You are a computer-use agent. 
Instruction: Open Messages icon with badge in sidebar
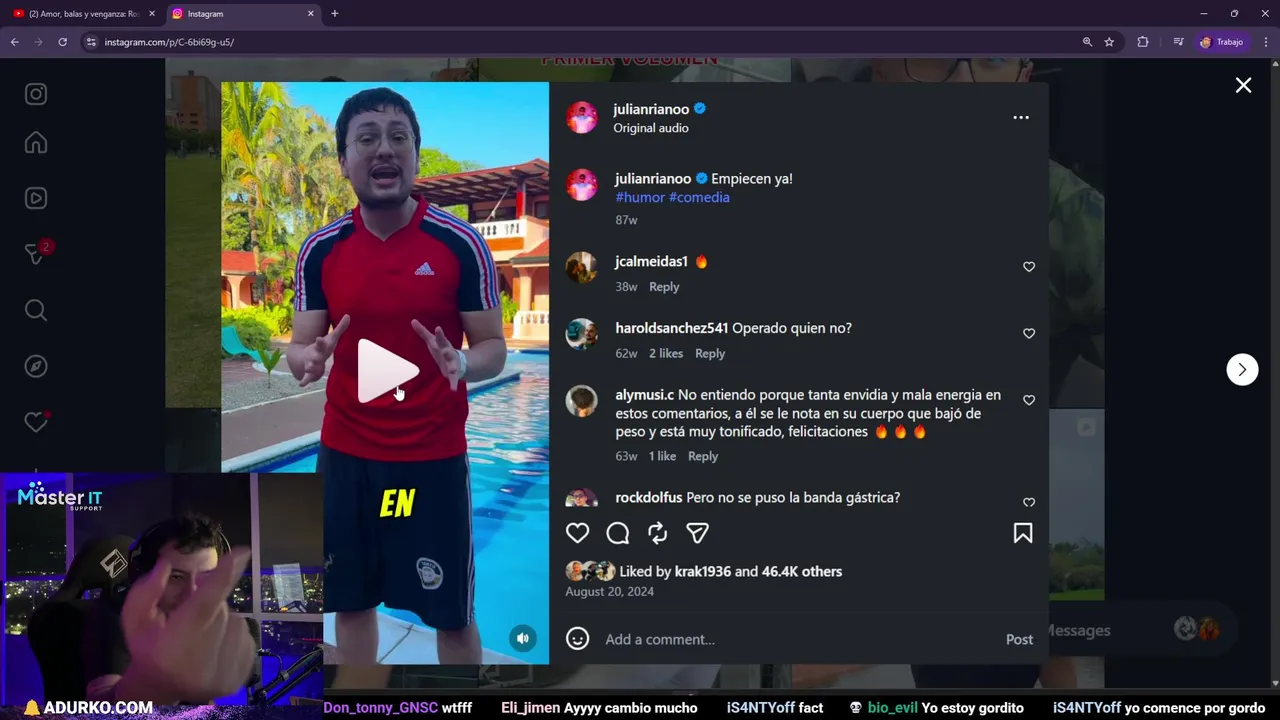pos(36,254)
